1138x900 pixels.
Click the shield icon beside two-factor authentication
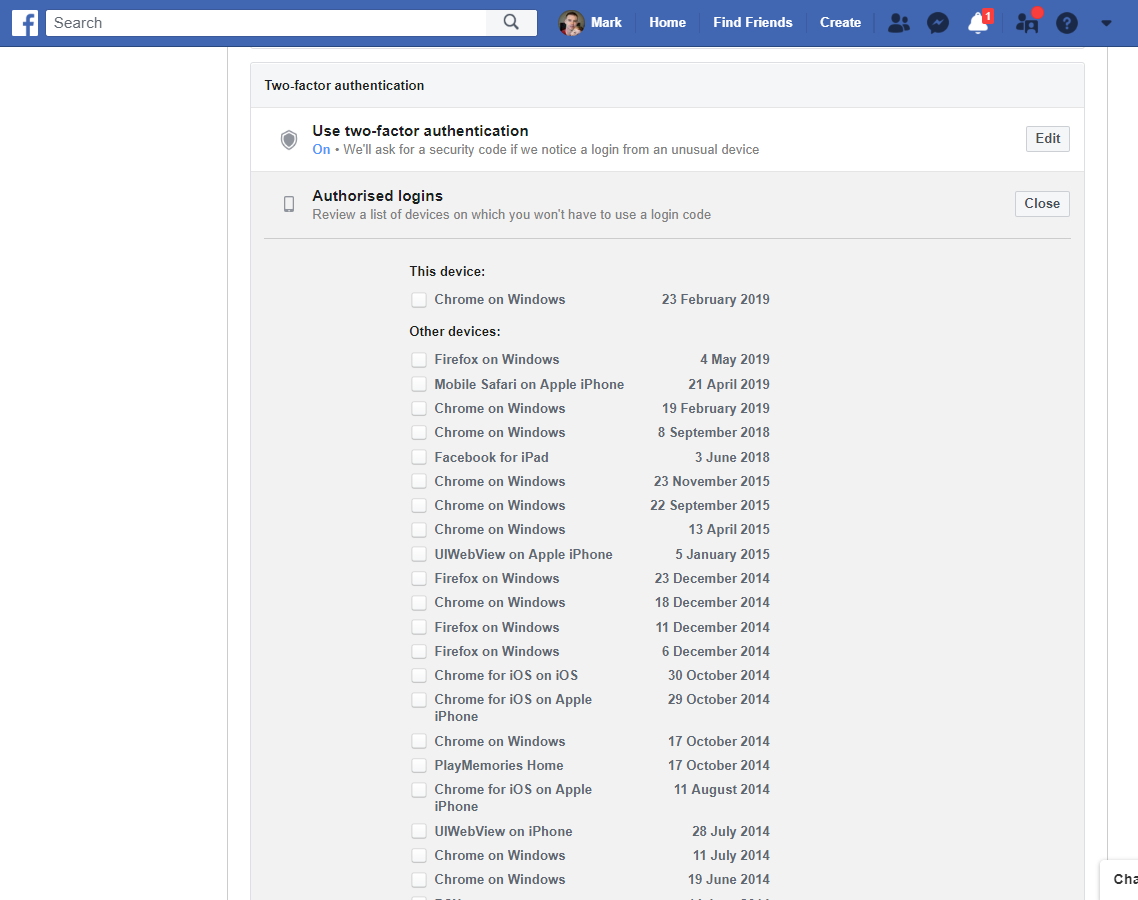coord(289,139)
